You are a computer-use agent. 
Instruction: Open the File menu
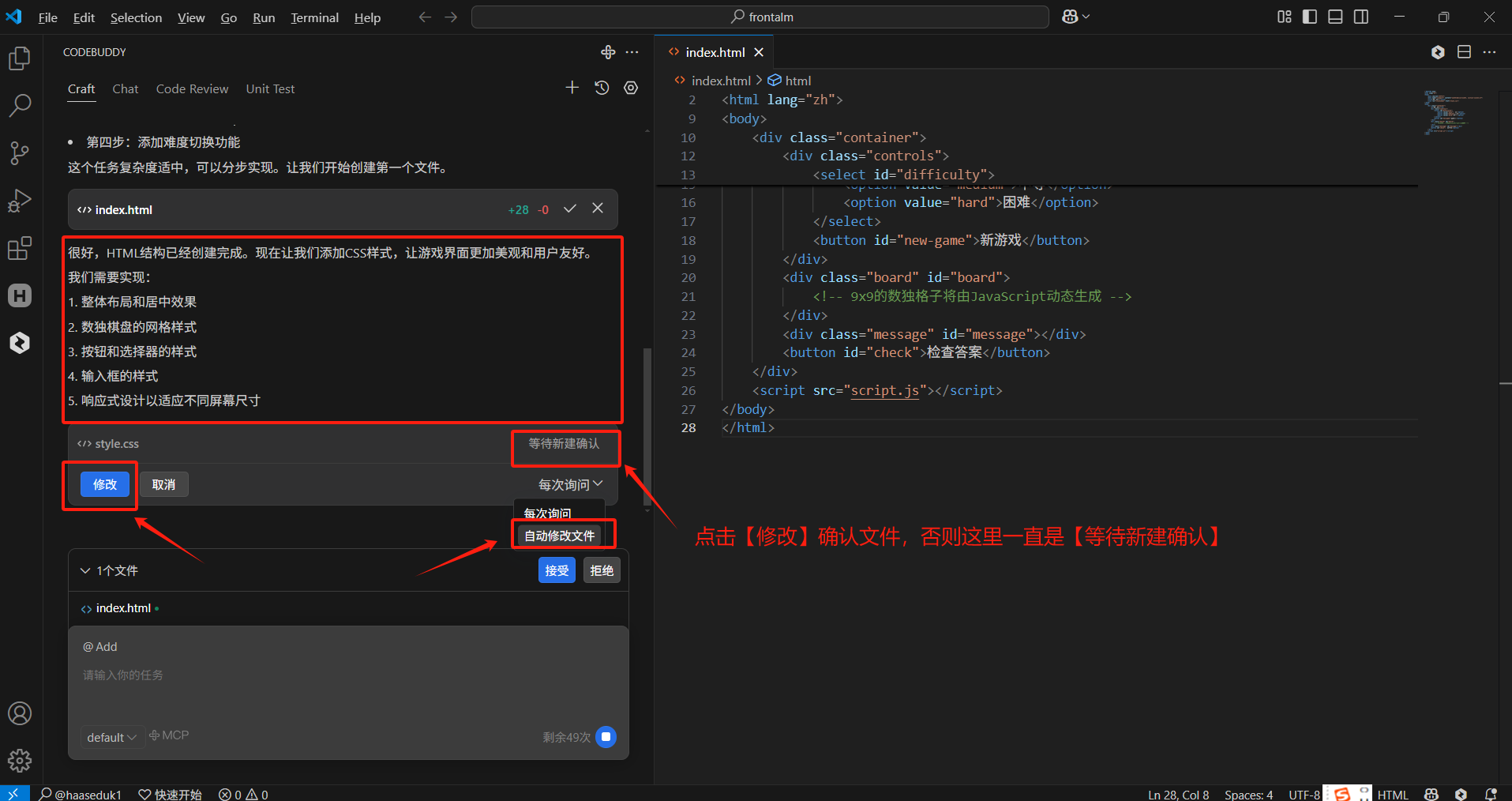point(47,17)
